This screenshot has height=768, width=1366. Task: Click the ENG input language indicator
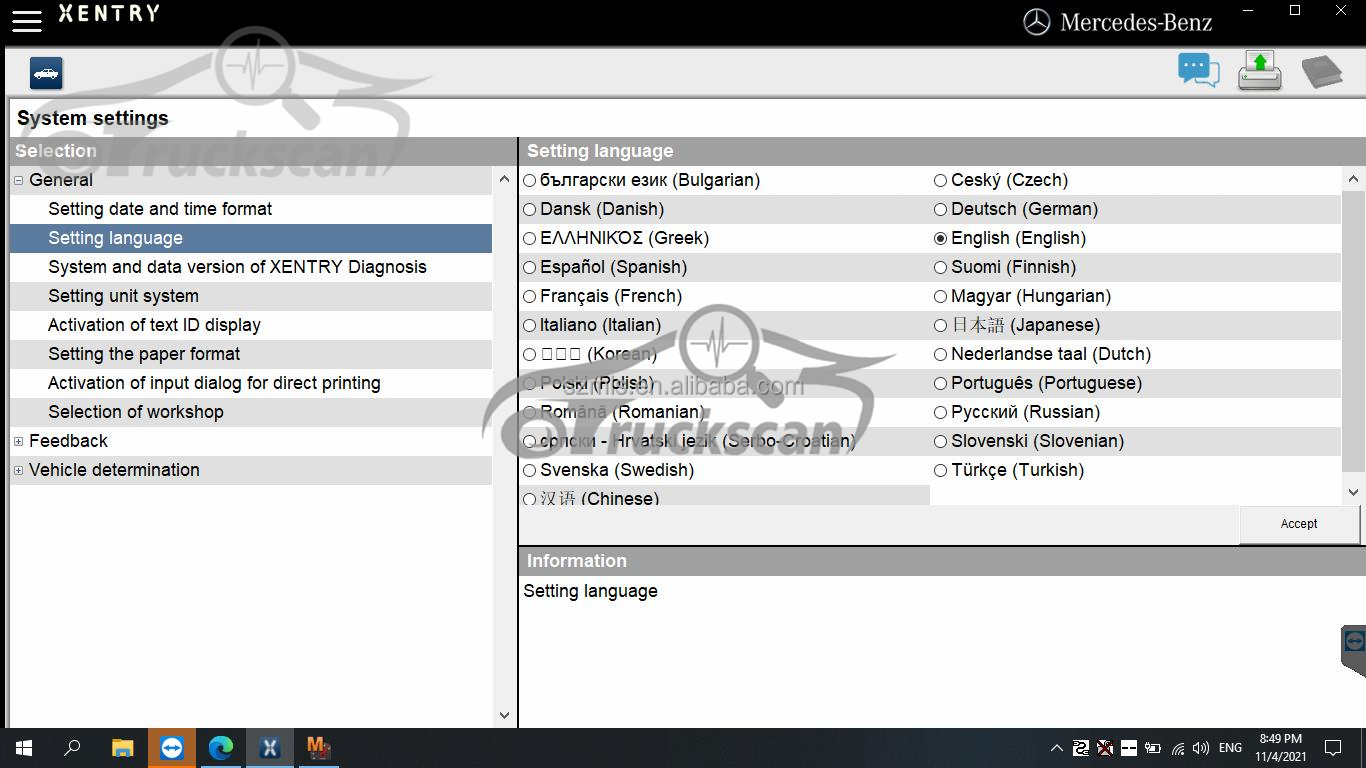coord(1231,748)
